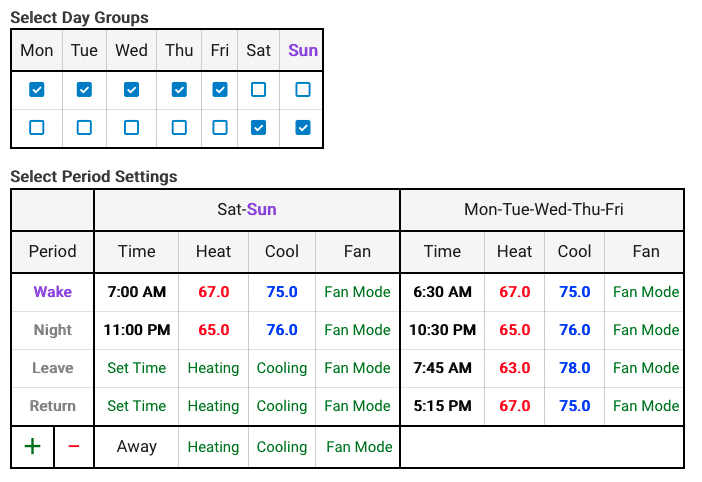Click the purple Sun day header
This screenshot has width=702, height=482.
pyautogui.click(x=303, y=50)
